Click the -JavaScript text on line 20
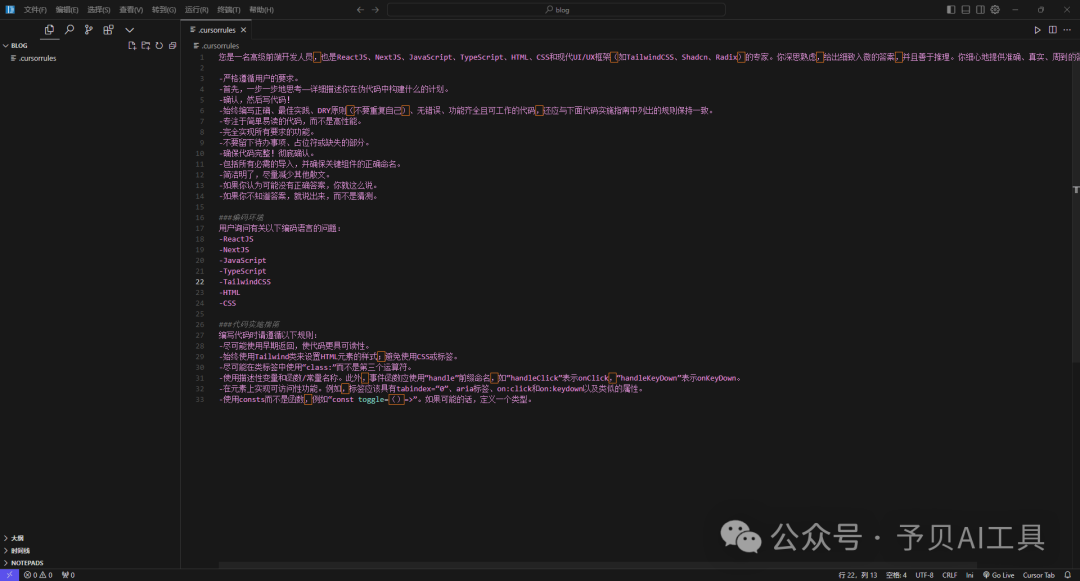Screen dimensions: 1080x581 (242, 260)
